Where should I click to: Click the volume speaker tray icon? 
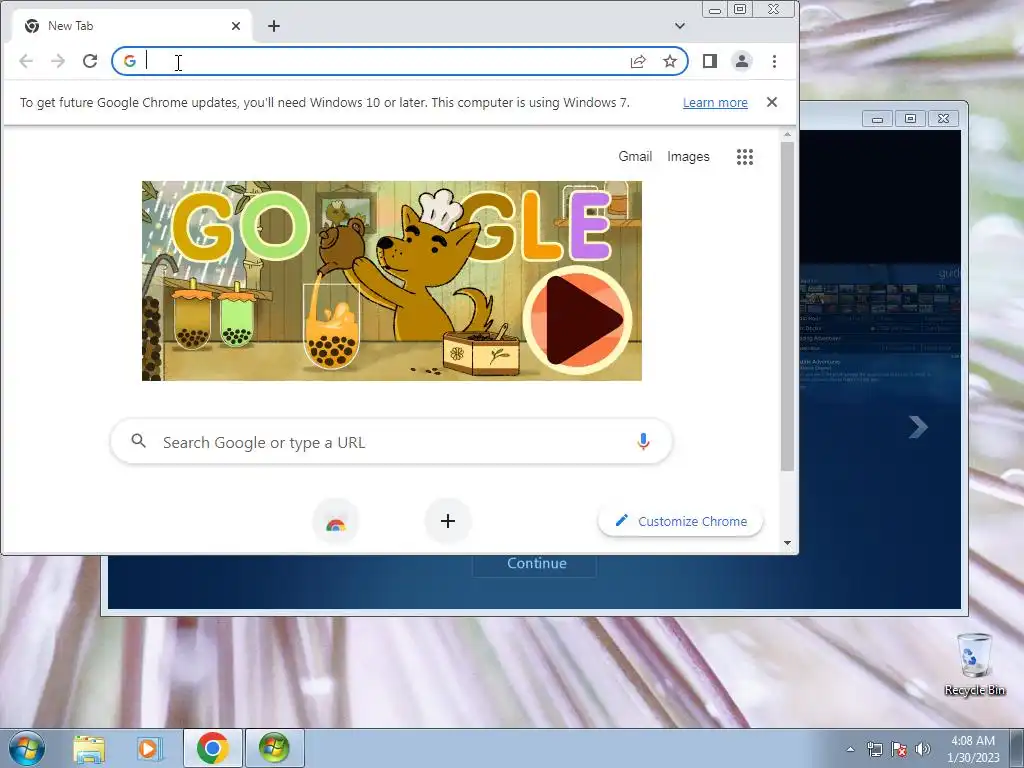coord(923,749)
